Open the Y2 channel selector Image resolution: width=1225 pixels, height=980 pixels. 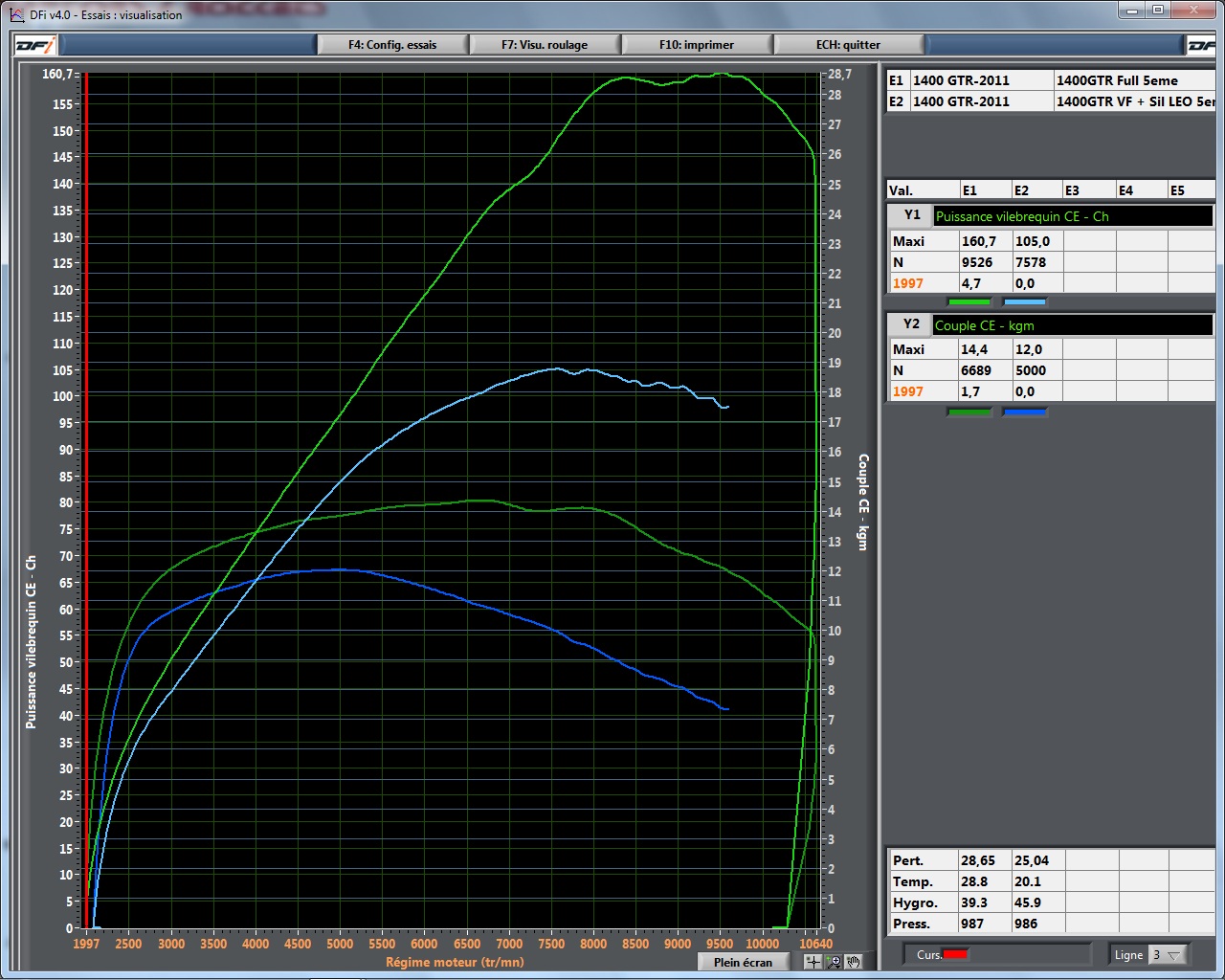(x=1072, y=325)
